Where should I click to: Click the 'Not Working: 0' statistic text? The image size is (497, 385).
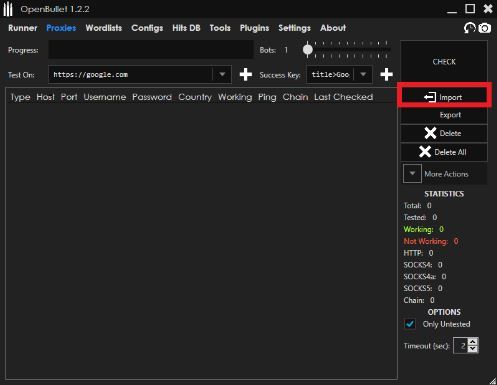[431, 241]
